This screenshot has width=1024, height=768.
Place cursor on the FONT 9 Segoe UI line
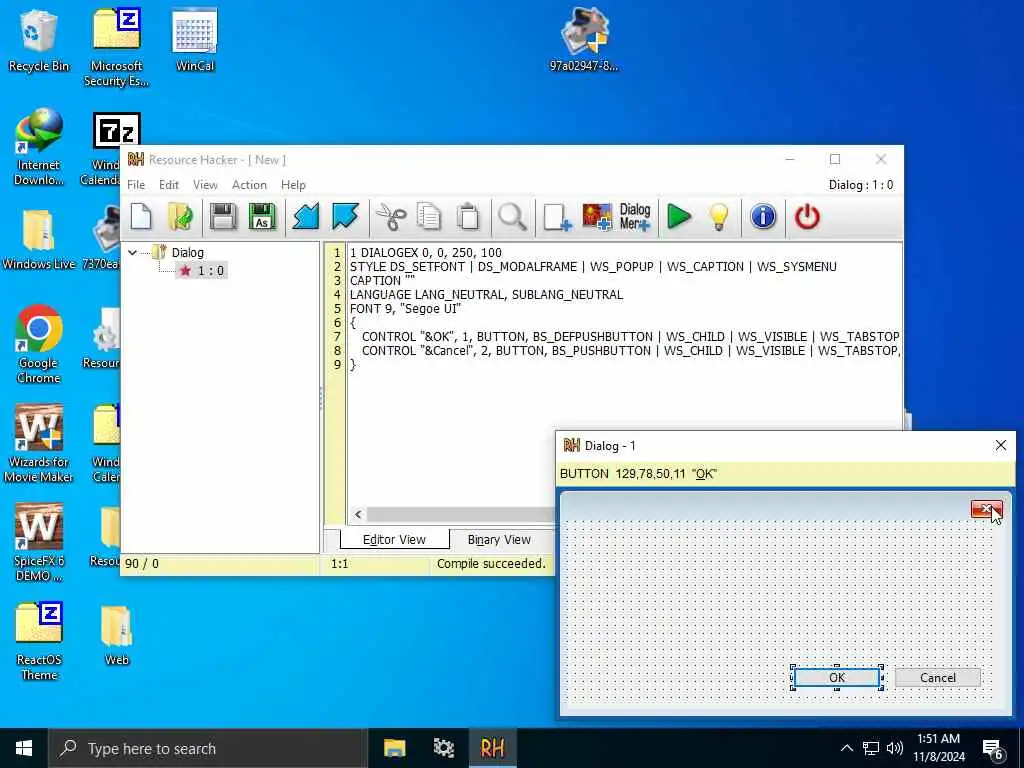pos(406,308)
